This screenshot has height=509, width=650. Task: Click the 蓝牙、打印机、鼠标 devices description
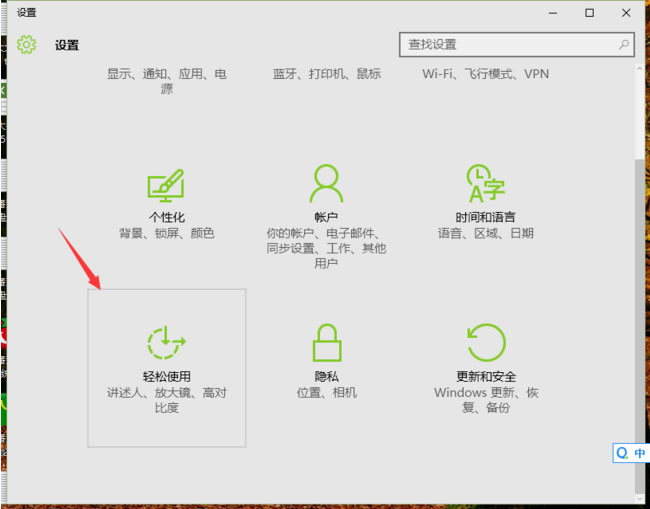pyautogui.click(x=327, y=74)
